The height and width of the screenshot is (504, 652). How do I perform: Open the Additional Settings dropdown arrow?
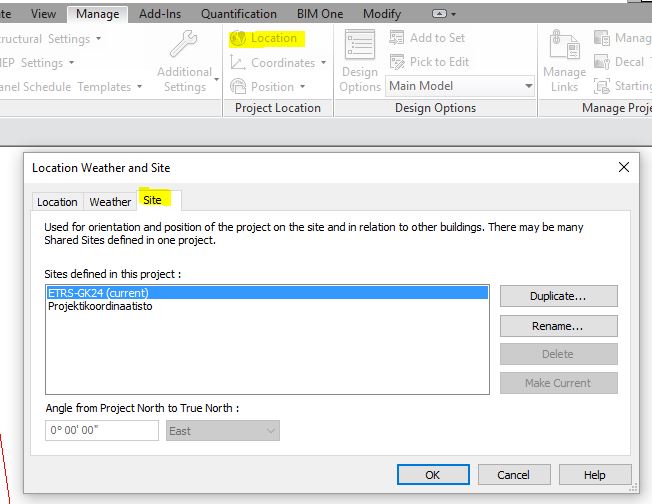(x=217, y=79)
